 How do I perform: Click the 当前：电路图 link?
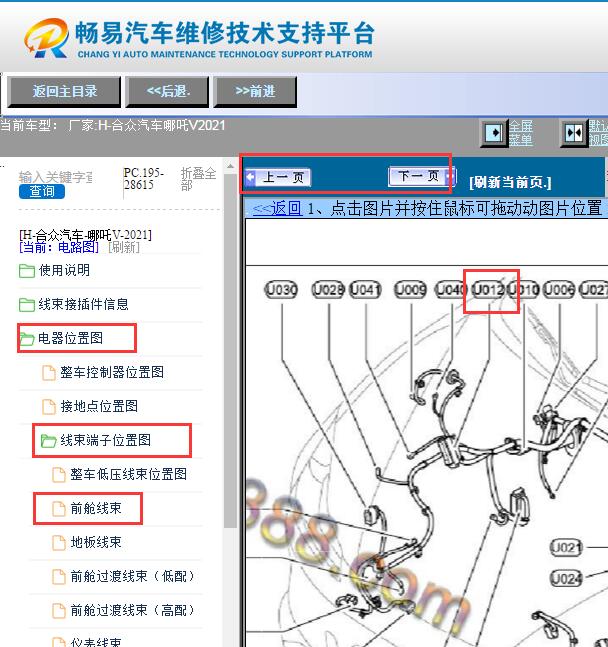[x=59, y=248]
